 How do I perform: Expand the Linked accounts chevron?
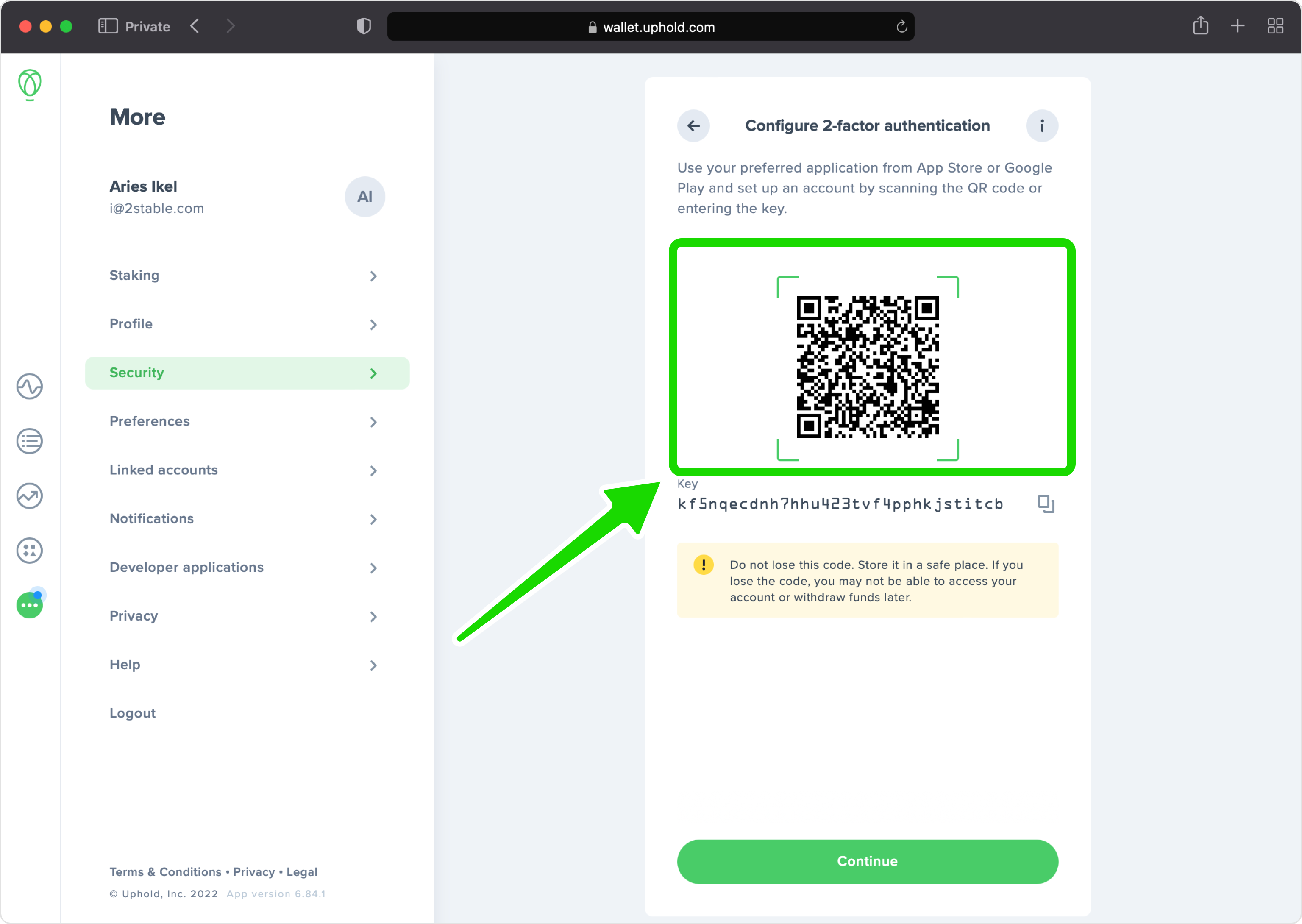point(373,471)
